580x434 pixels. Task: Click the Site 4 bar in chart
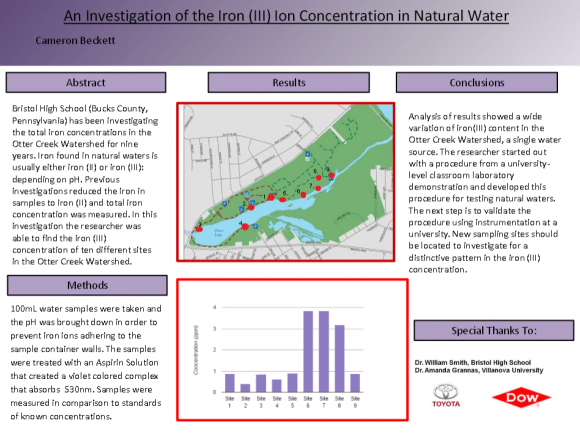click(277, 386)
